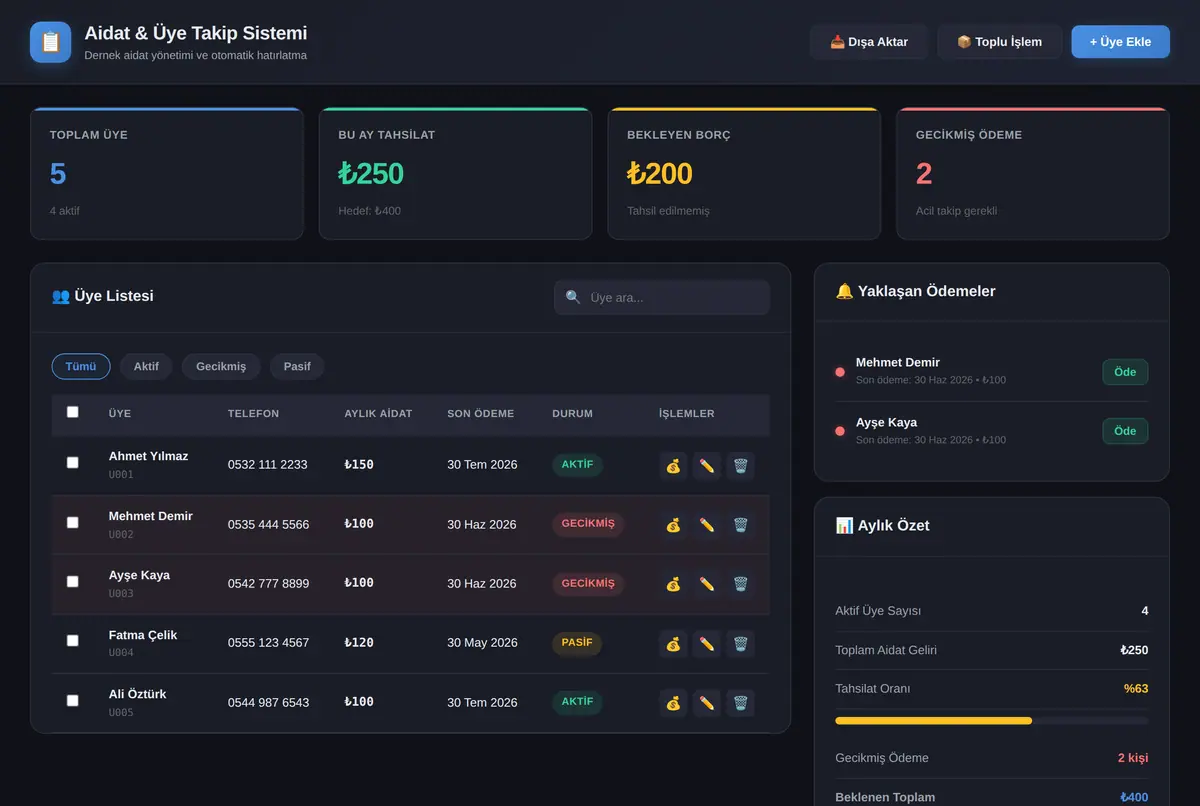
Task: Record payment for Ayşe Kaya row
Action: (x=673, y=584)
